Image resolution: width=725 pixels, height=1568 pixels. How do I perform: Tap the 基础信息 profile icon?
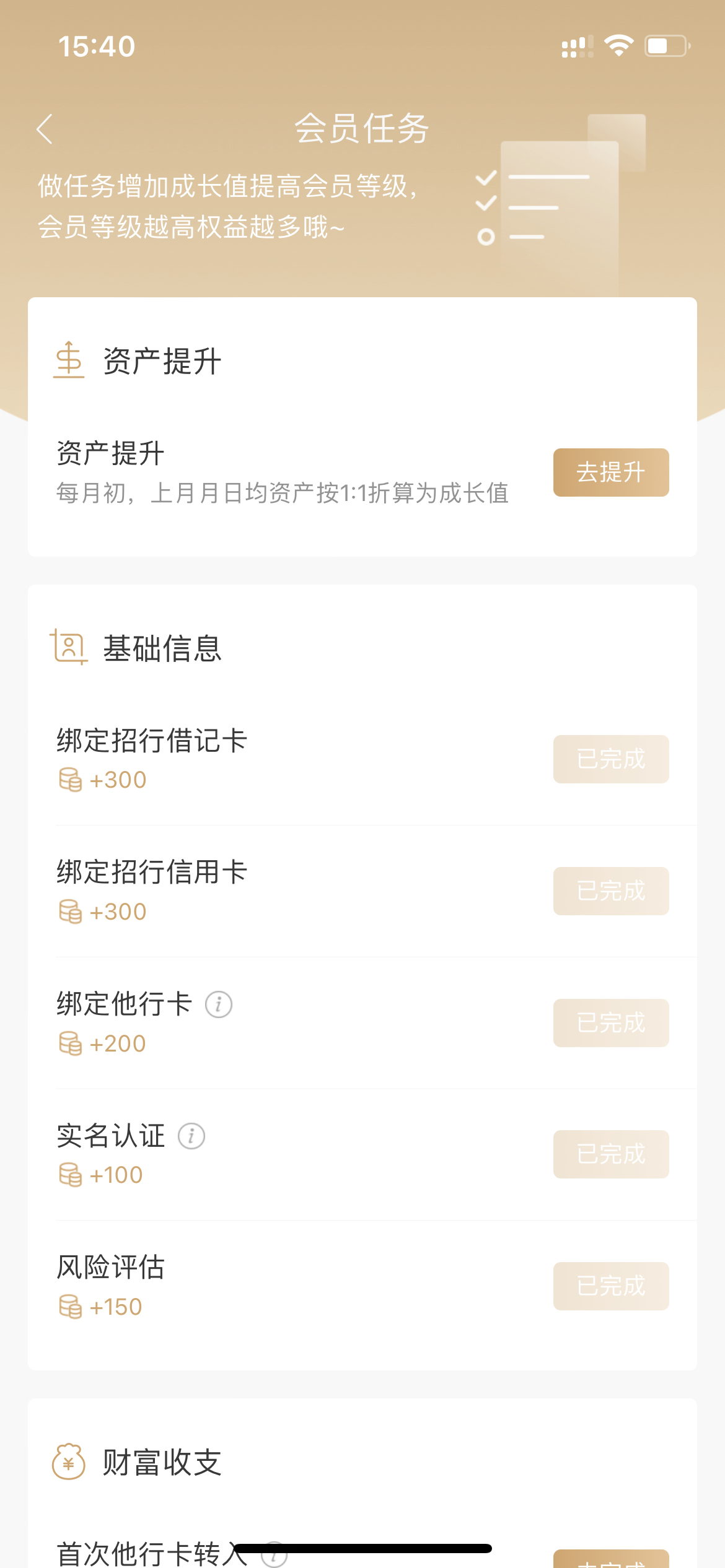(x=68, y=647)
